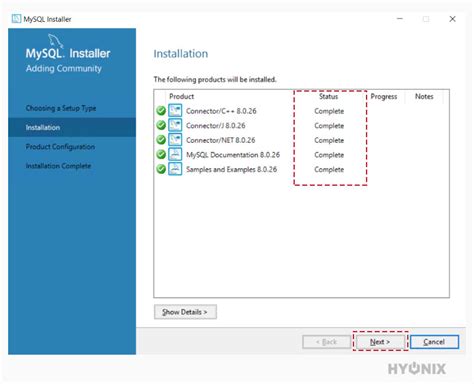
Task: Click the Product column header
Action: 181,96
